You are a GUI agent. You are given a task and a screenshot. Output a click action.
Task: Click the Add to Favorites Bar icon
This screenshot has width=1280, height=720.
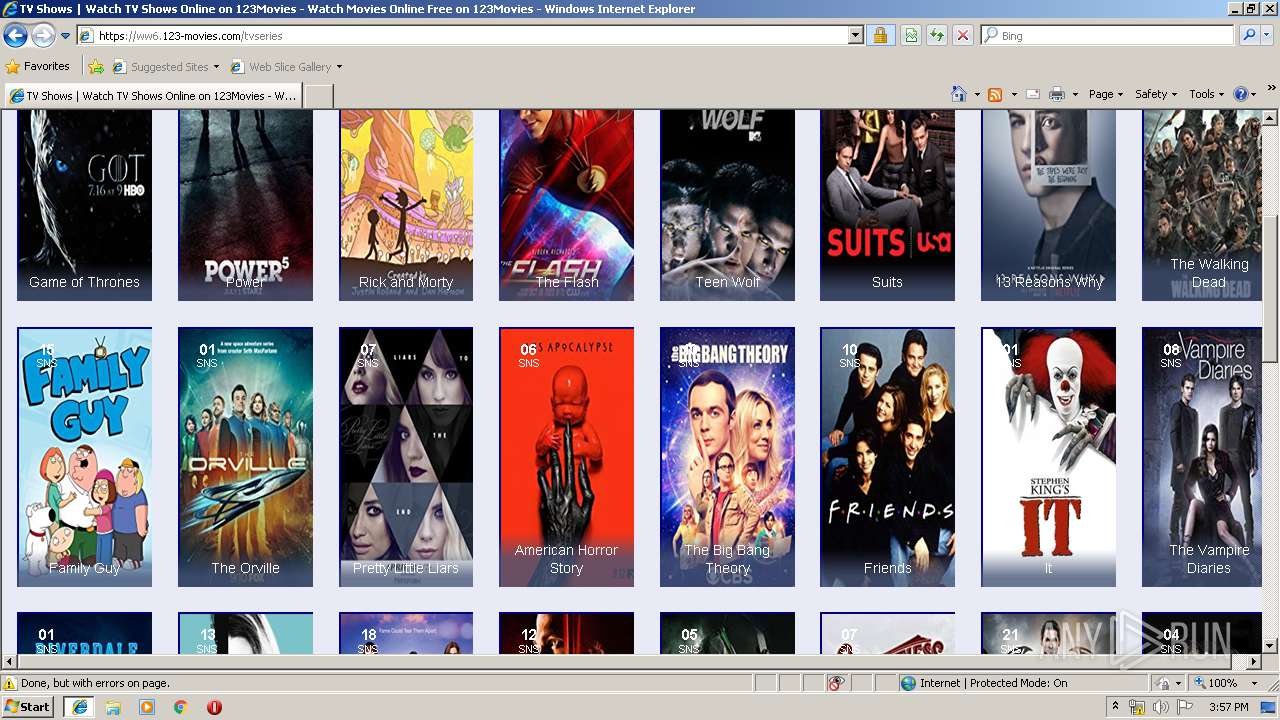[96, 67]
